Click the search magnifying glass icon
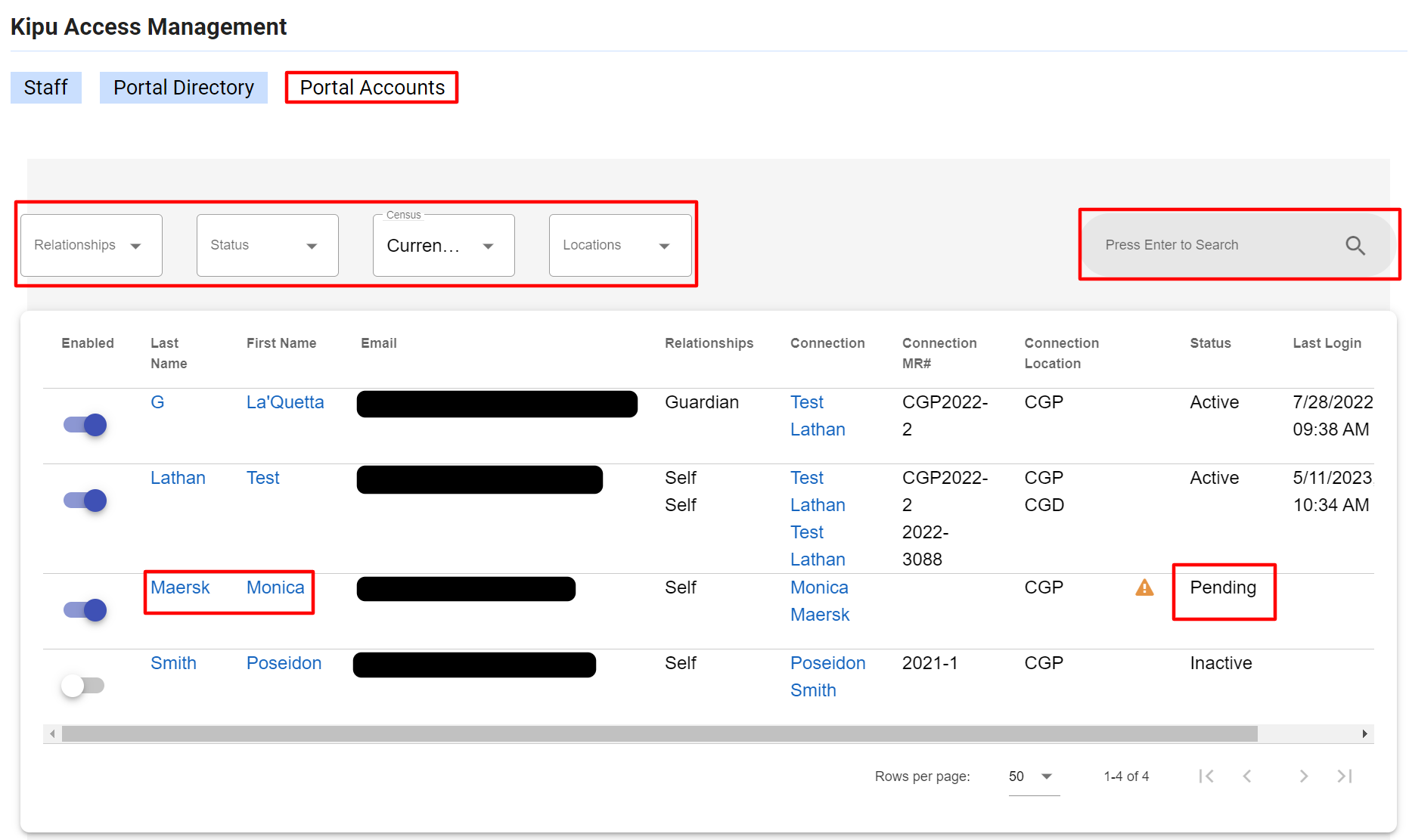The height and width of the screenshot is (840, 1409). point(1355,246)
